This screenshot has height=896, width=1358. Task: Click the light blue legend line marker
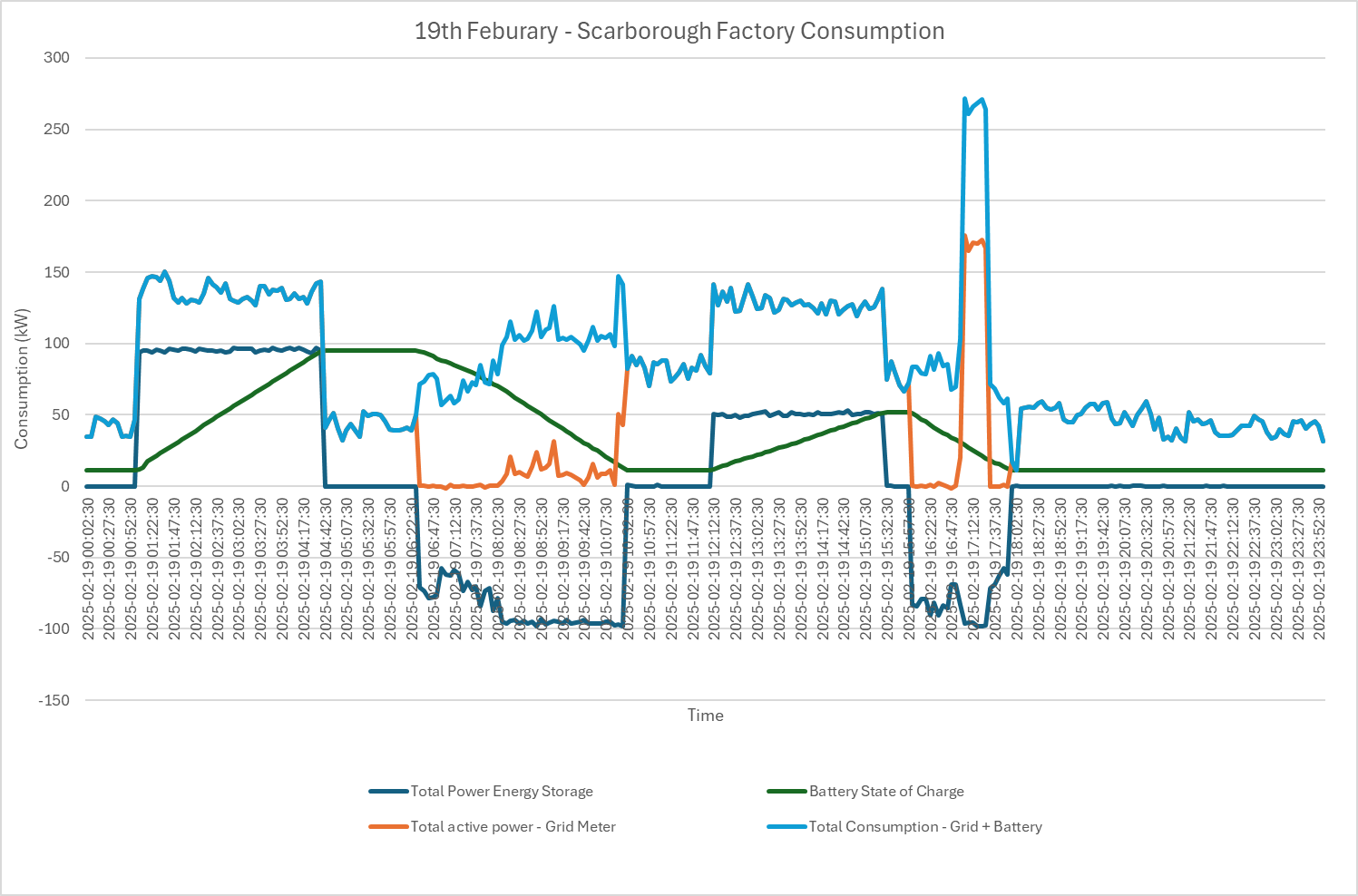(x=786, y=827)
